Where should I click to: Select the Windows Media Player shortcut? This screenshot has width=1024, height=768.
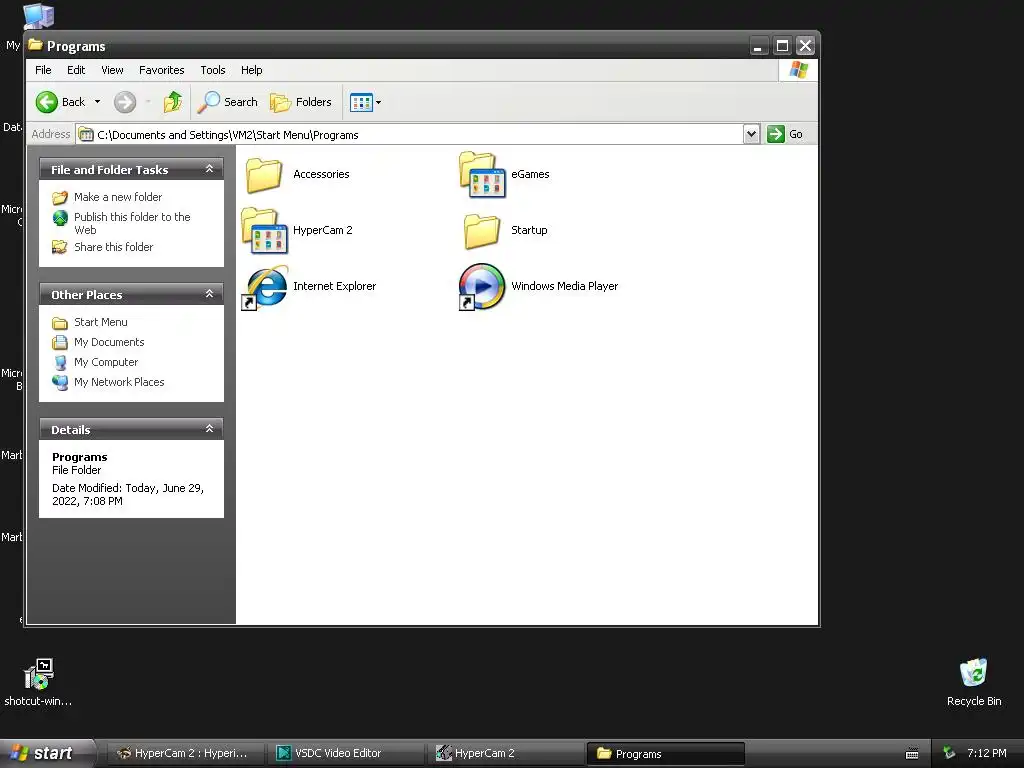(482, 287)
